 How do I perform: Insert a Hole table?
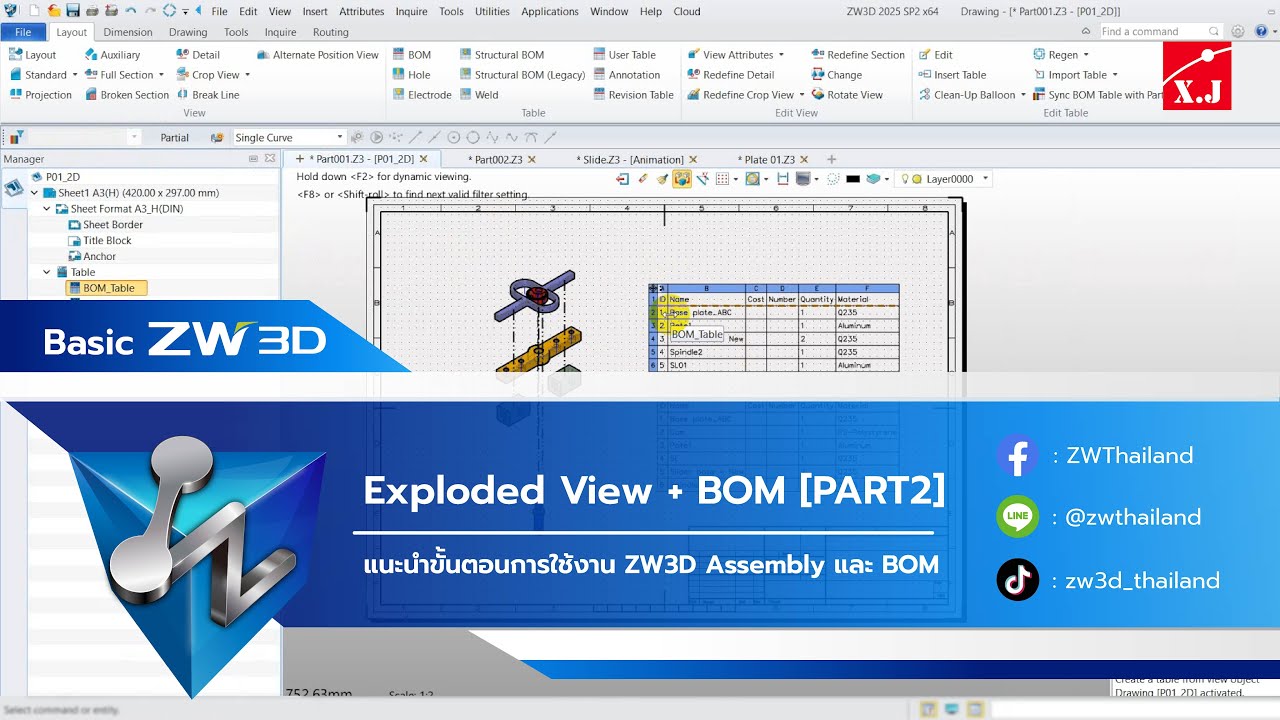click(411, 75)
